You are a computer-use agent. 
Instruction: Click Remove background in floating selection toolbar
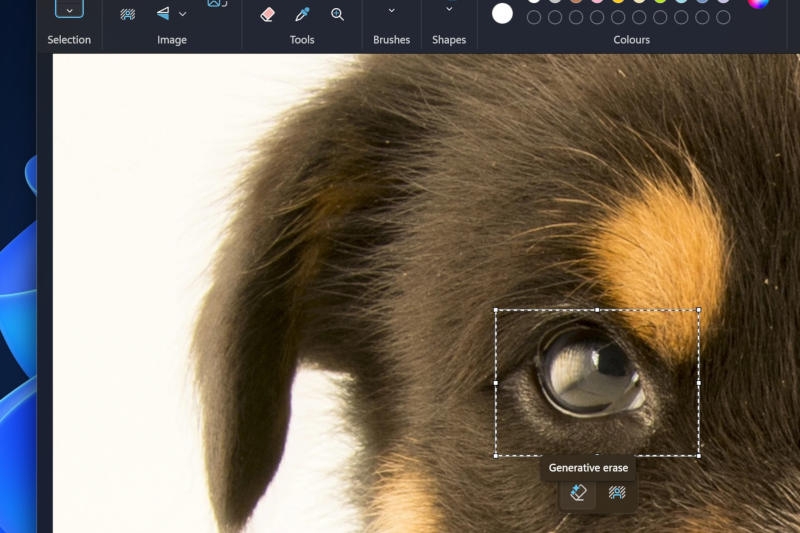(x=617, y=492)
